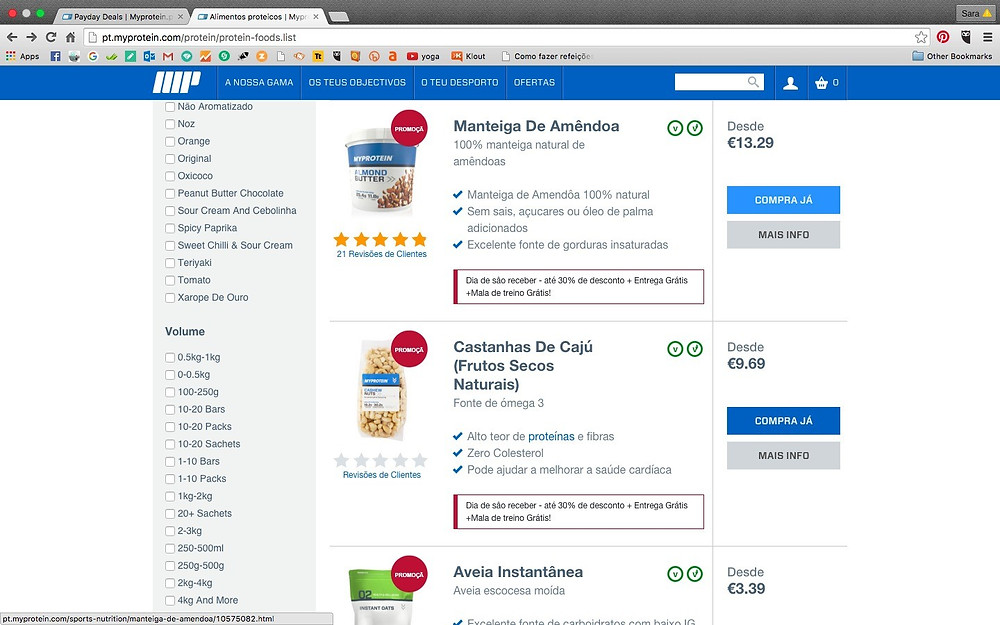Check the Xarope De Ouro filter
The width and height of the screenshot is (1000, 625).
(170, 298)
